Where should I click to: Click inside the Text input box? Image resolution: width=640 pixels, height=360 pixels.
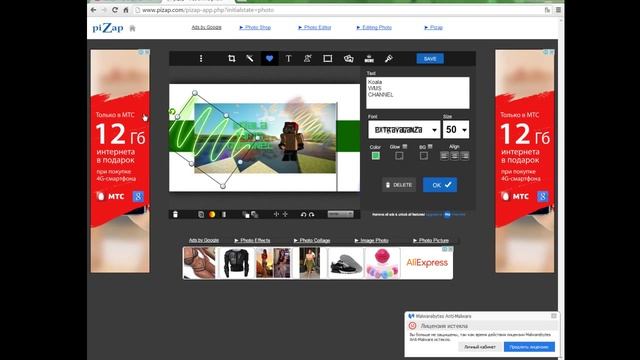point(418,93)
